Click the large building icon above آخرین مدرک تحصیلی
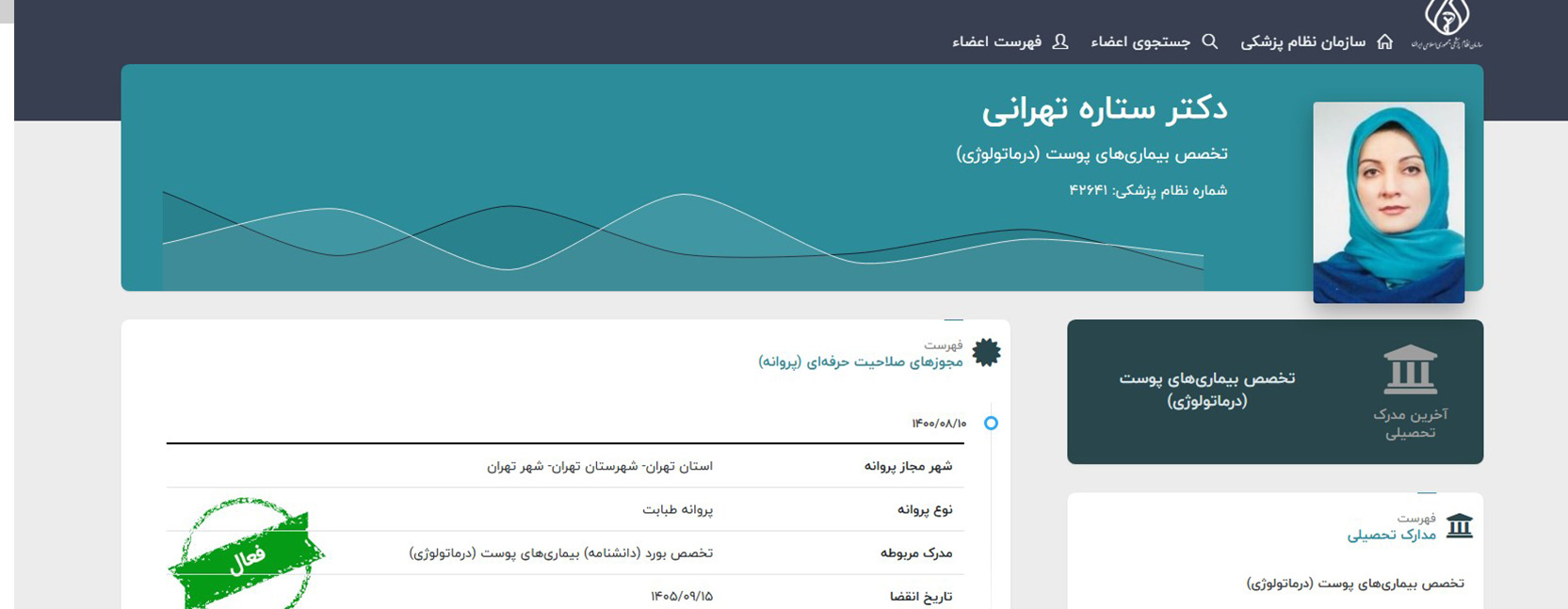 point(1410,369)
